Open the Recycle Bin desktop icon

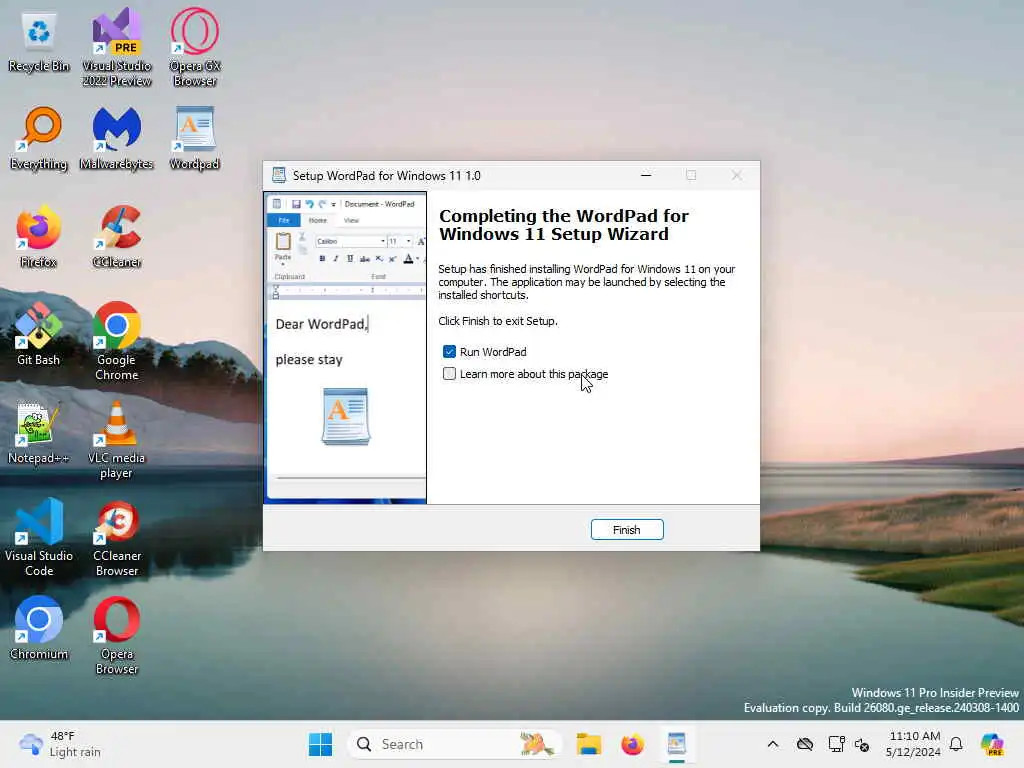(x=39, y=42)
